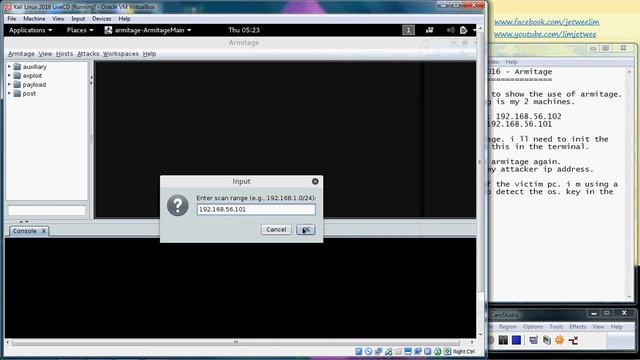Image resolution: width=640 pixels, height=360 pixels.
Task: Click the green file-format icon in CamStudio toolbar
Action: click(x=547, y=340)
